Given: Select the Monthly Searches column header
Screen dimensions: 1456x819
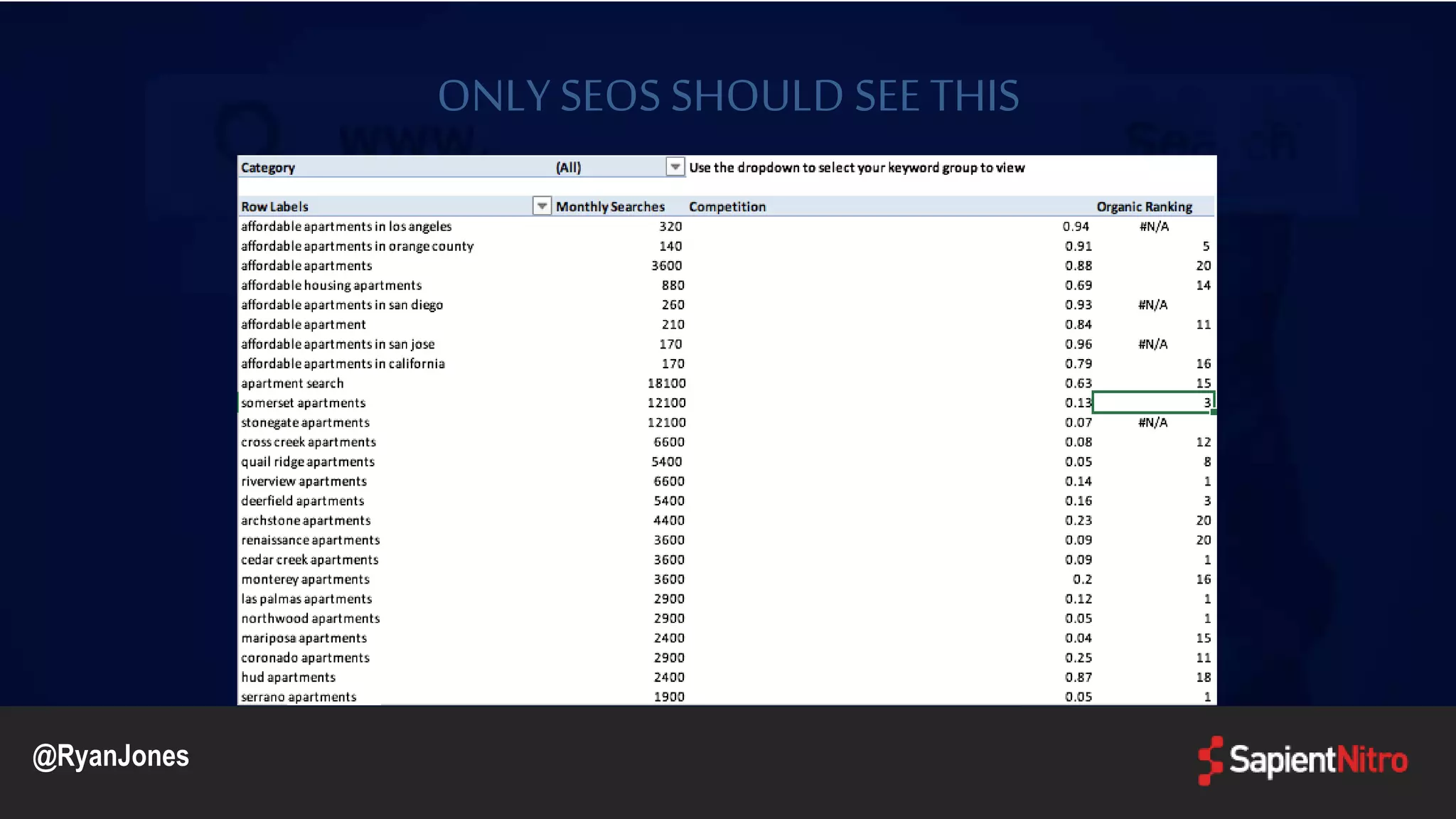Looking at the screenshot, I should click(610, 207).
